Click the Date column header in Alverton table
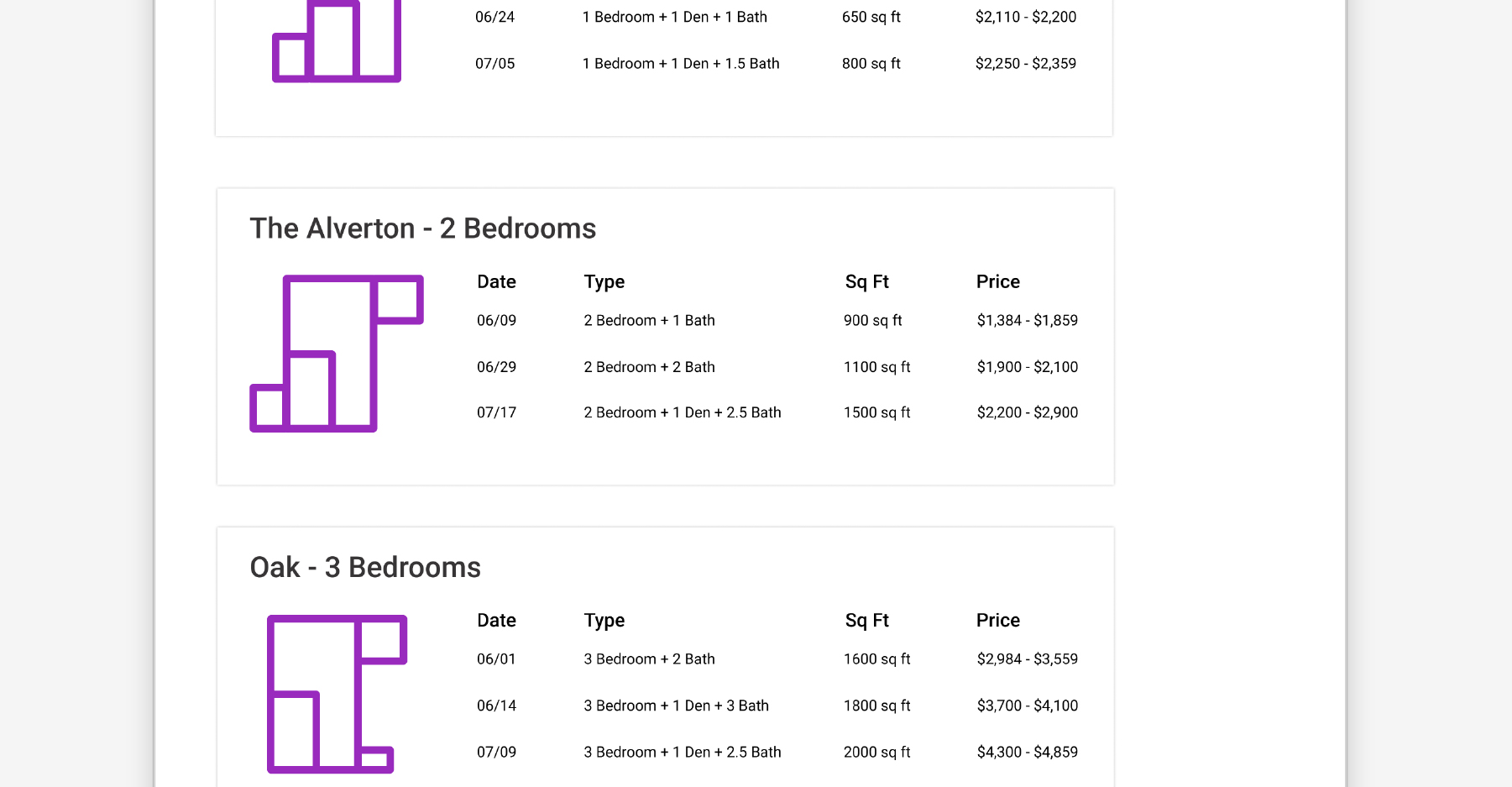This screenshot has height=787, width=1512. tap(496, 282)
